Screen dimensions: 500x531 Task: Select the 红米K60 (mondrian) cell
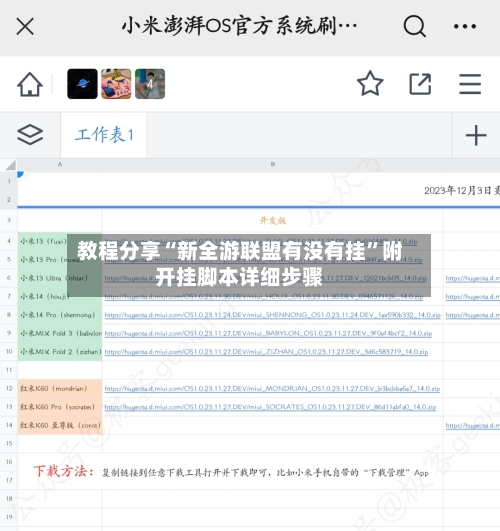point(60,388)
